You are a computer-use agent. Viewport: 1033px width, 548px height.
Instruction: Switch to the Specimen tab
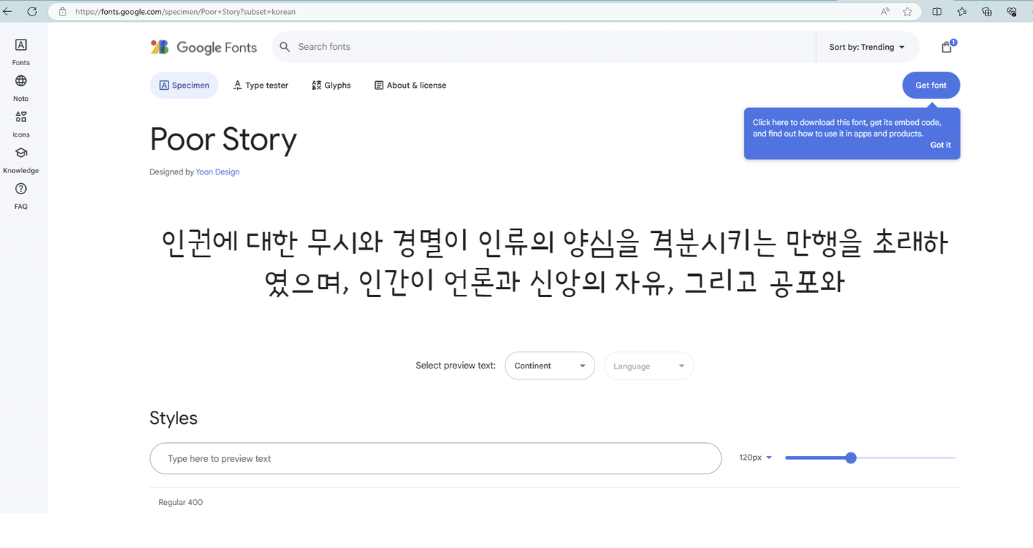184,85
